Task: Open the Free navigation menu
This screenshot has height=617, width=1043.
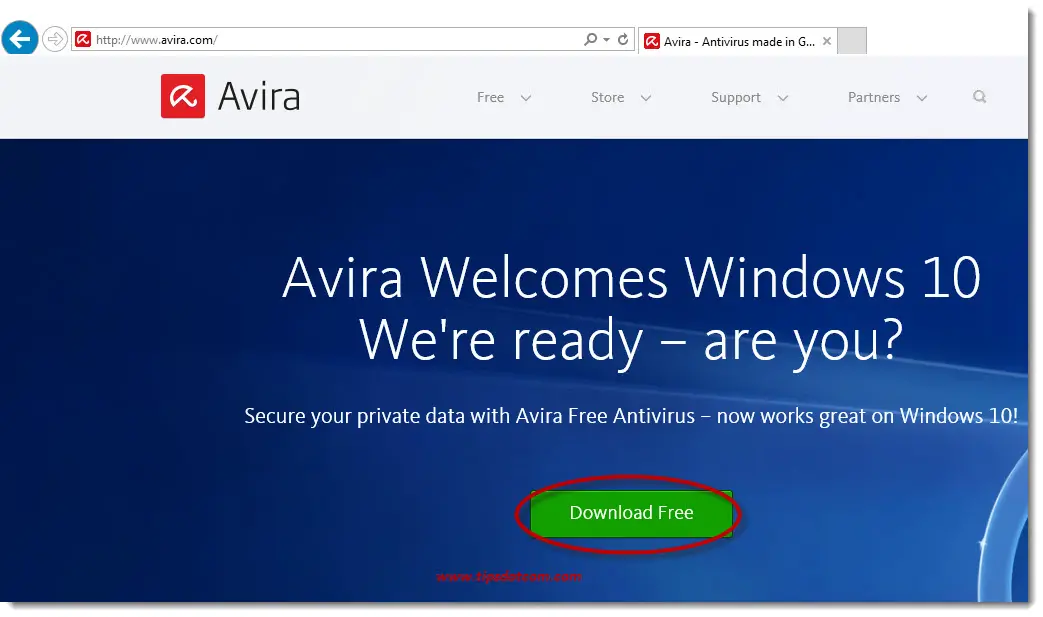Action: [x=490, y=97]
